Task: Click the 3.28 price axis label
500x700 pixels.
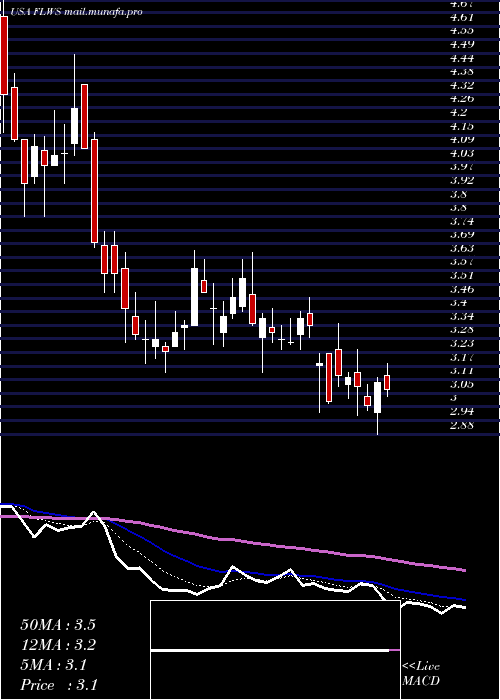Action: click(462, 330)
